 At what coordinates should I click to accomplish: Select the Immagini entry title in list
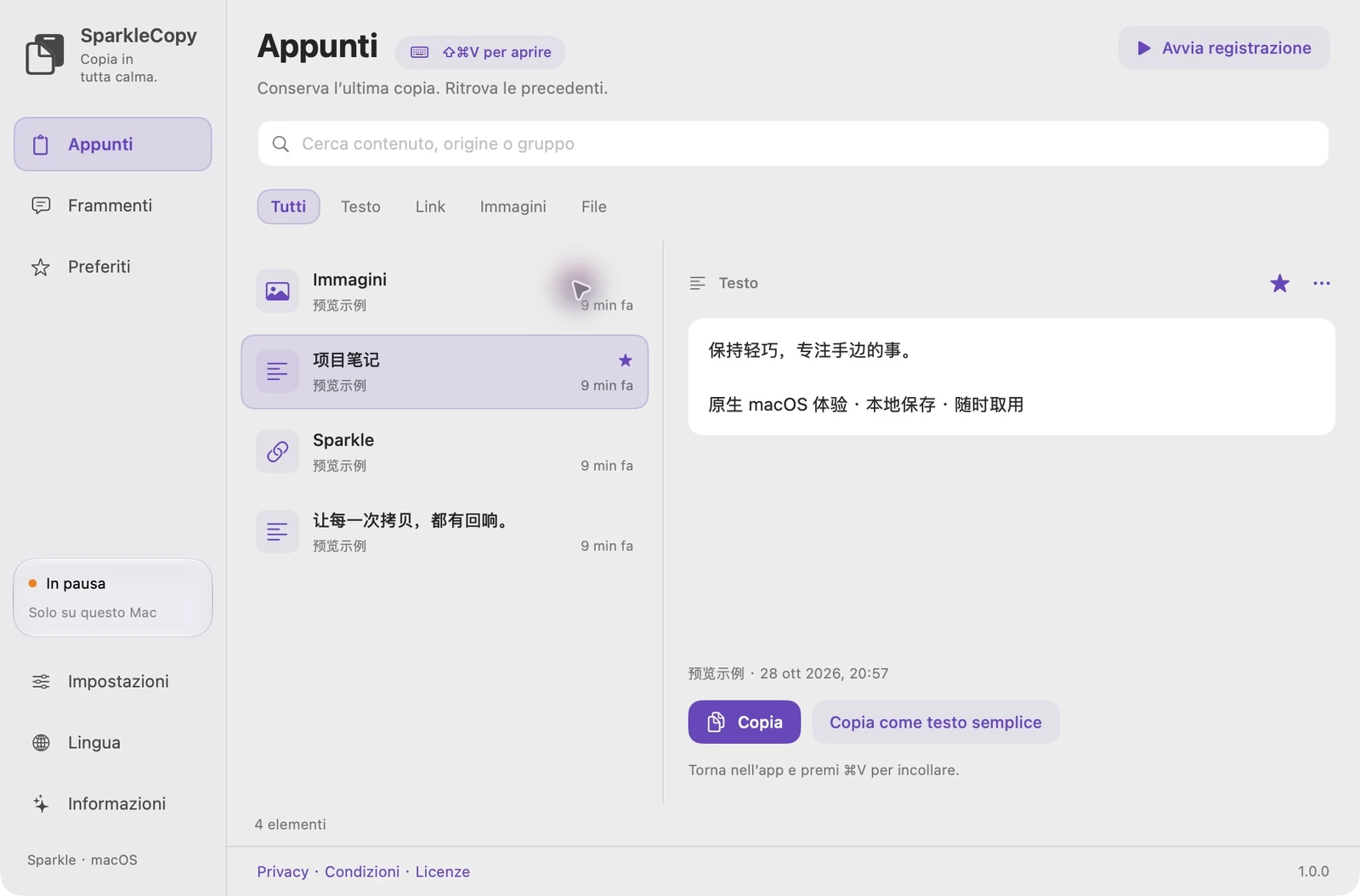[349, 280]
